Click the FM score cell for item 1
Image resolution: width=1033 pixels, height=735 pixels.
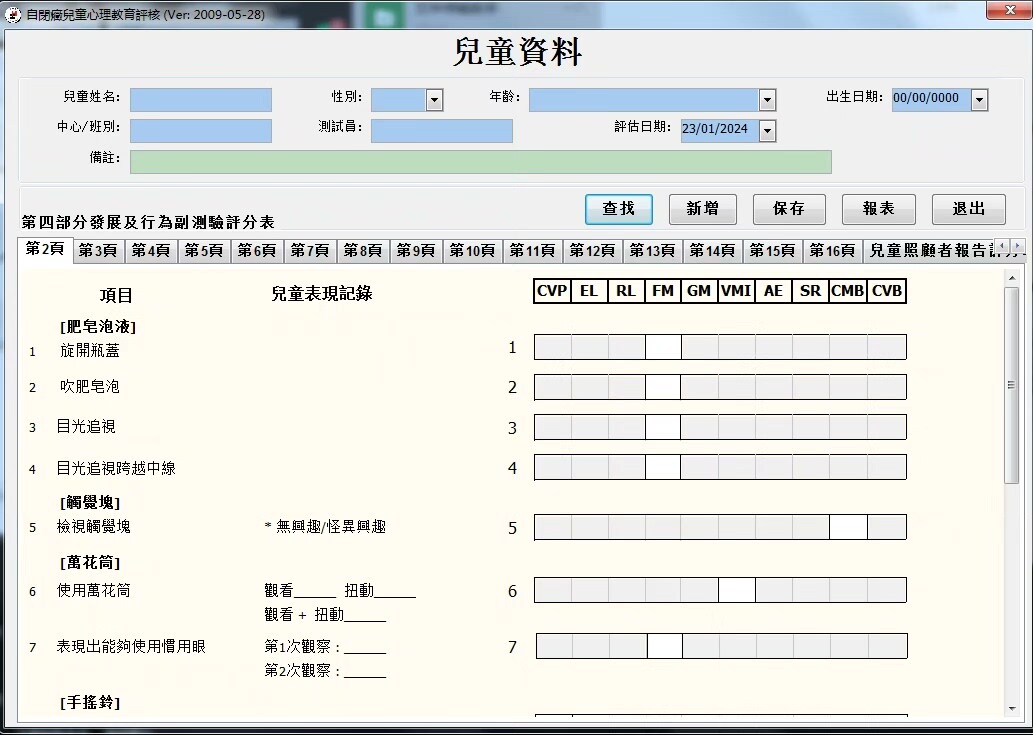click(663, 348)
